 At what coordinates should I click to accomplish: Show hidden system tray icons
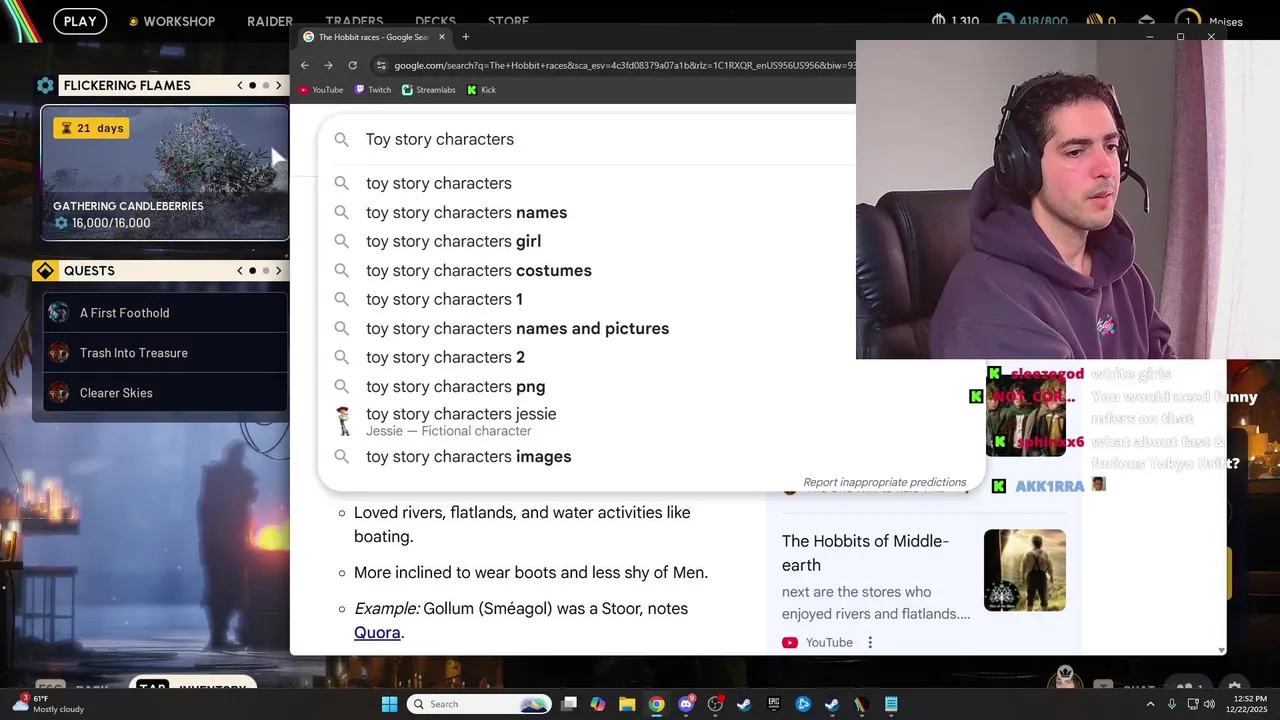(x=1150, y=704)
